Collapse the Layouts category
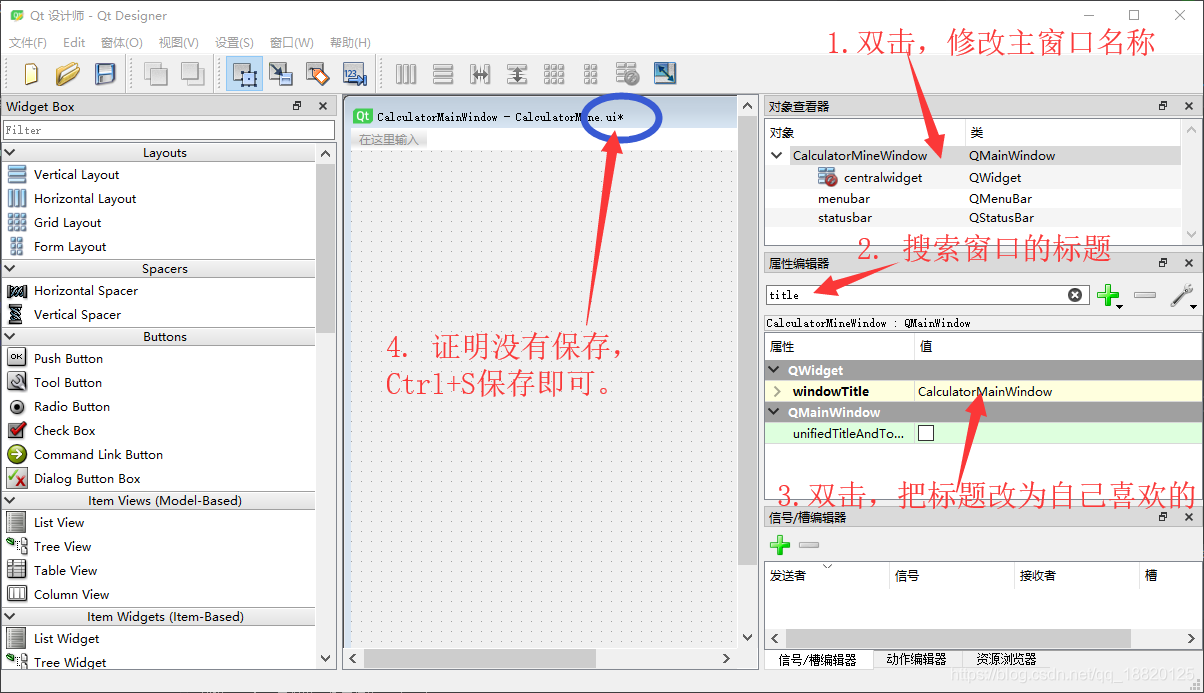This screenshot has width=1204, height=693. pyautogui.click(x=10, y=153)
